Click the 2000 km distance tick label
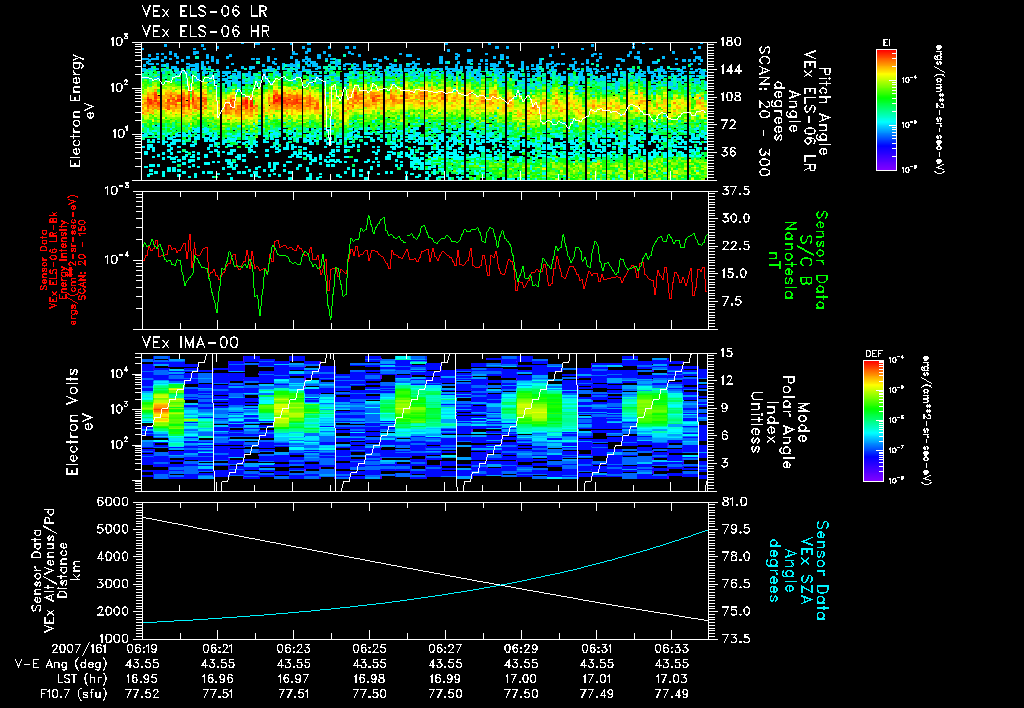This screenshot has width=1024, height=708. [x=111, y=611]
